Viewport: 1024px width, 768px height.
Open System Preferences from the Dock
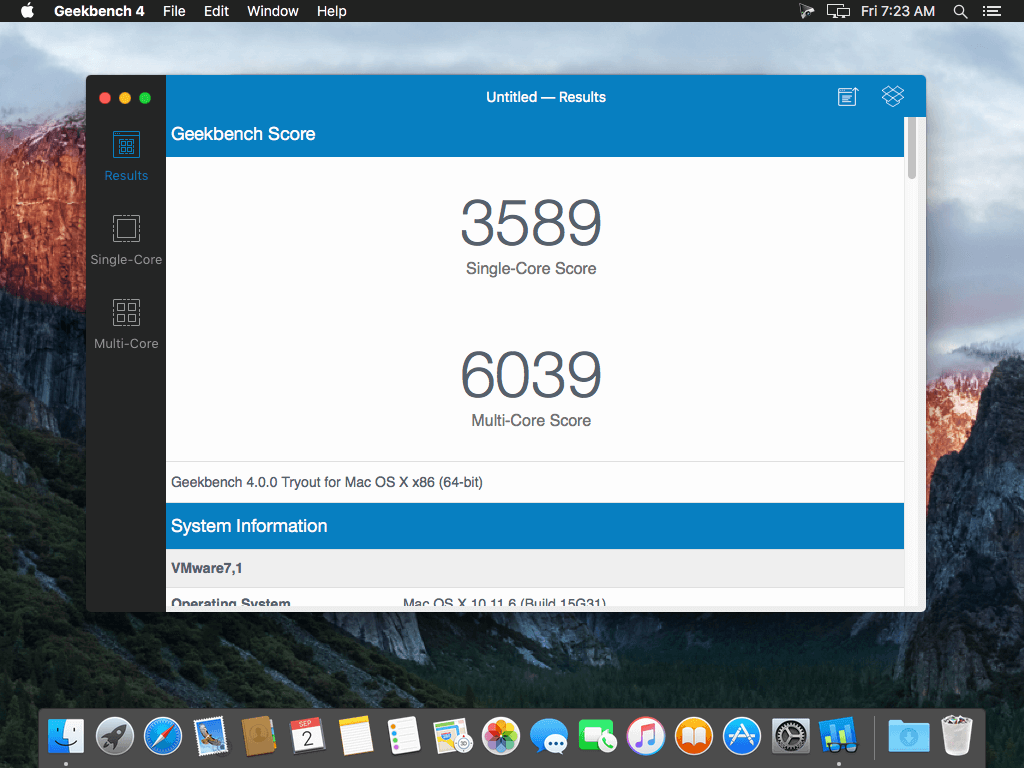click(x=790, y=736)
